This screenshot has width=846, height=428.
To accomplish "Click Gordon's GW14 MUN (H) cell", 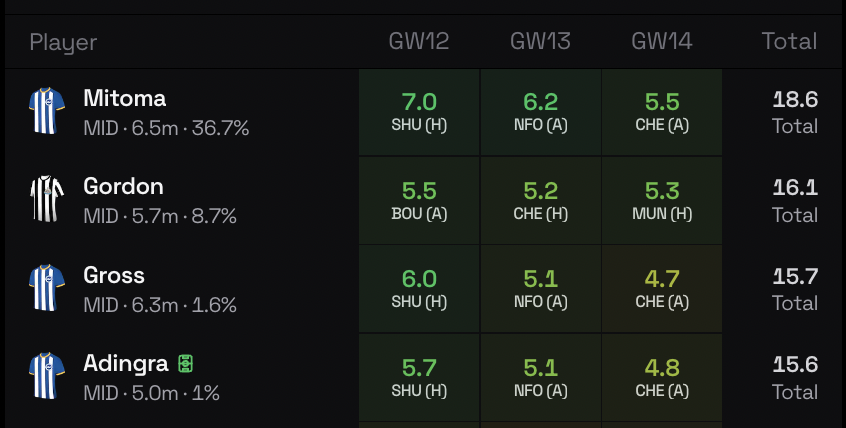I will pos(661,200).
